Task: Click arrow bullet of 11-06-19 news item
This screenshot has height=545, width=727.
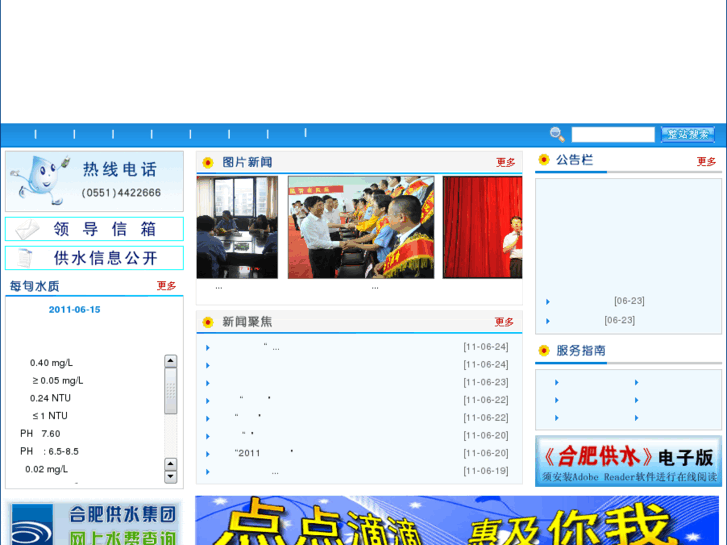Action: click(x=208, y=472)
